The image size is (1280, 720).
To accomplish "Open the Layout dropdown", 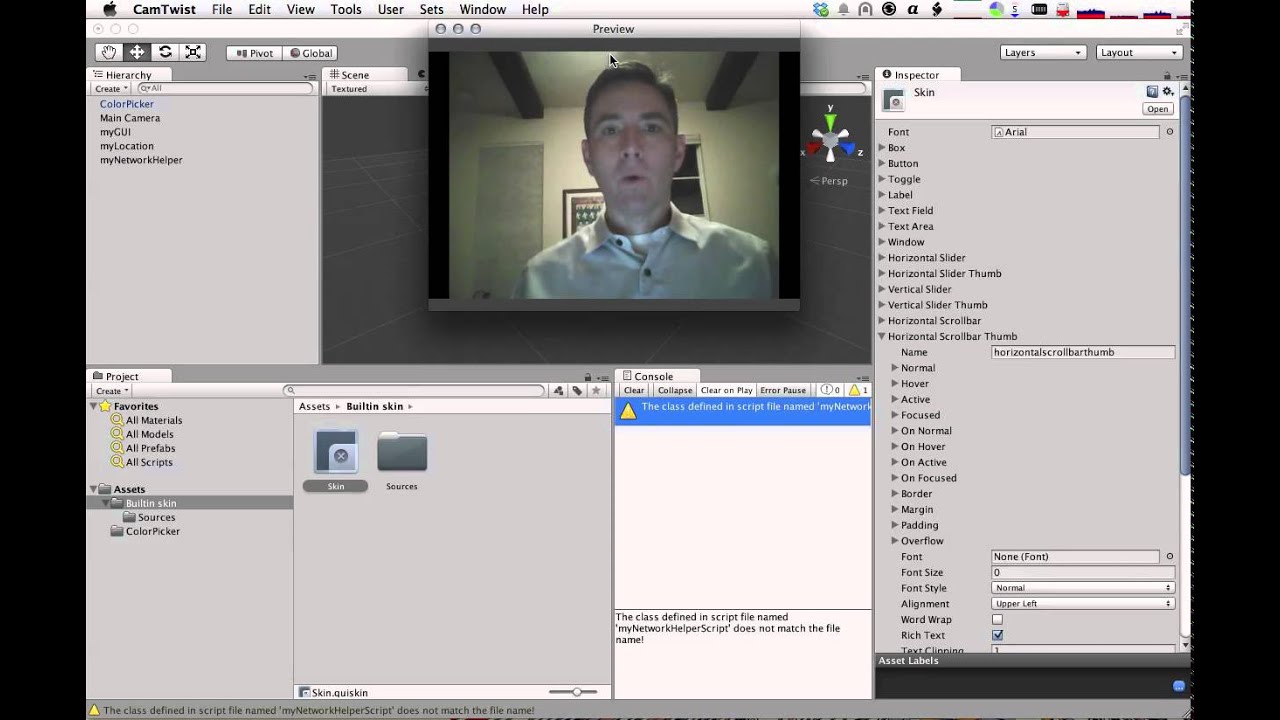I will [x=1139, y=52].
